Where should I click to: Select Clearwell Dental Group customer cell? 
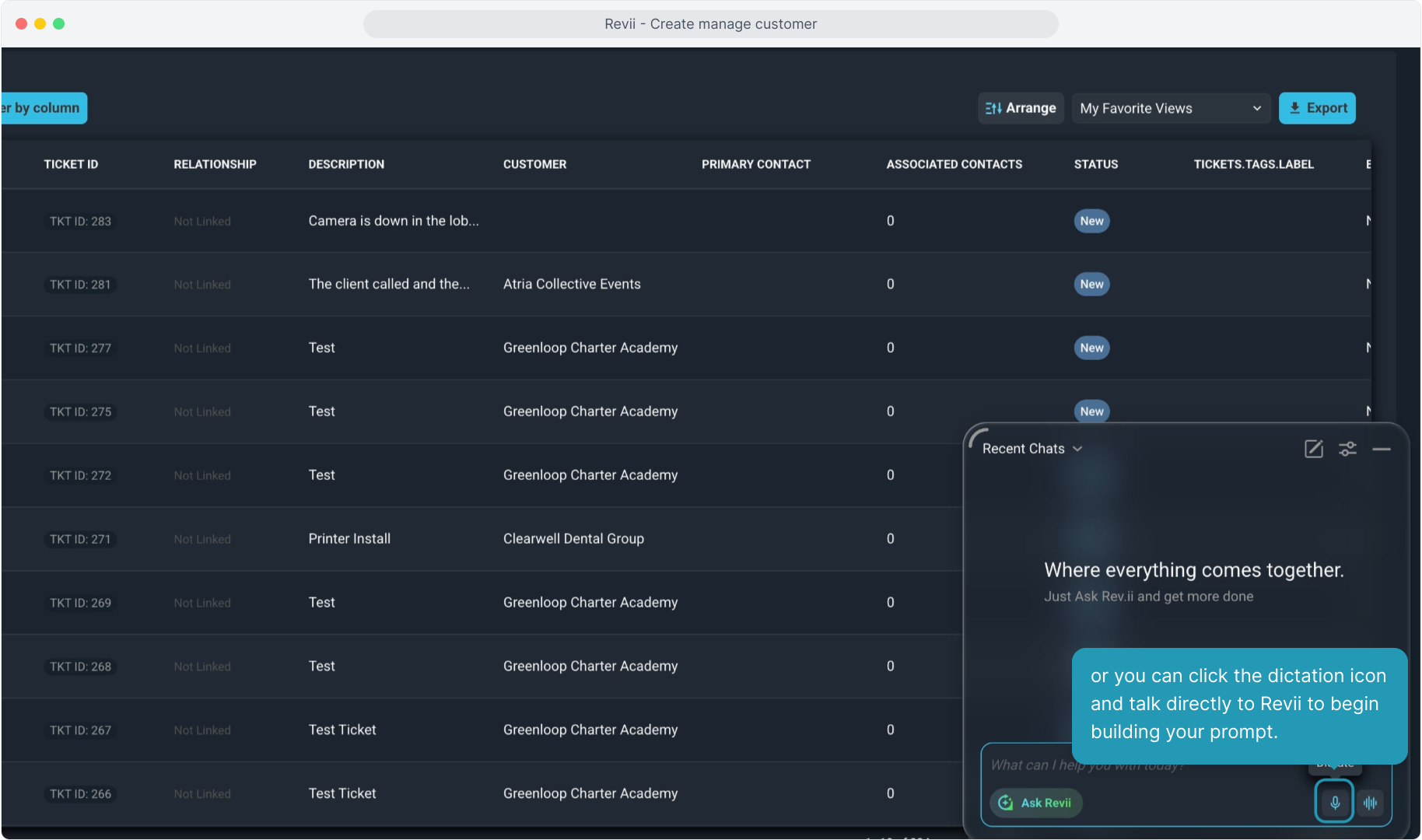tap(573, 538)
